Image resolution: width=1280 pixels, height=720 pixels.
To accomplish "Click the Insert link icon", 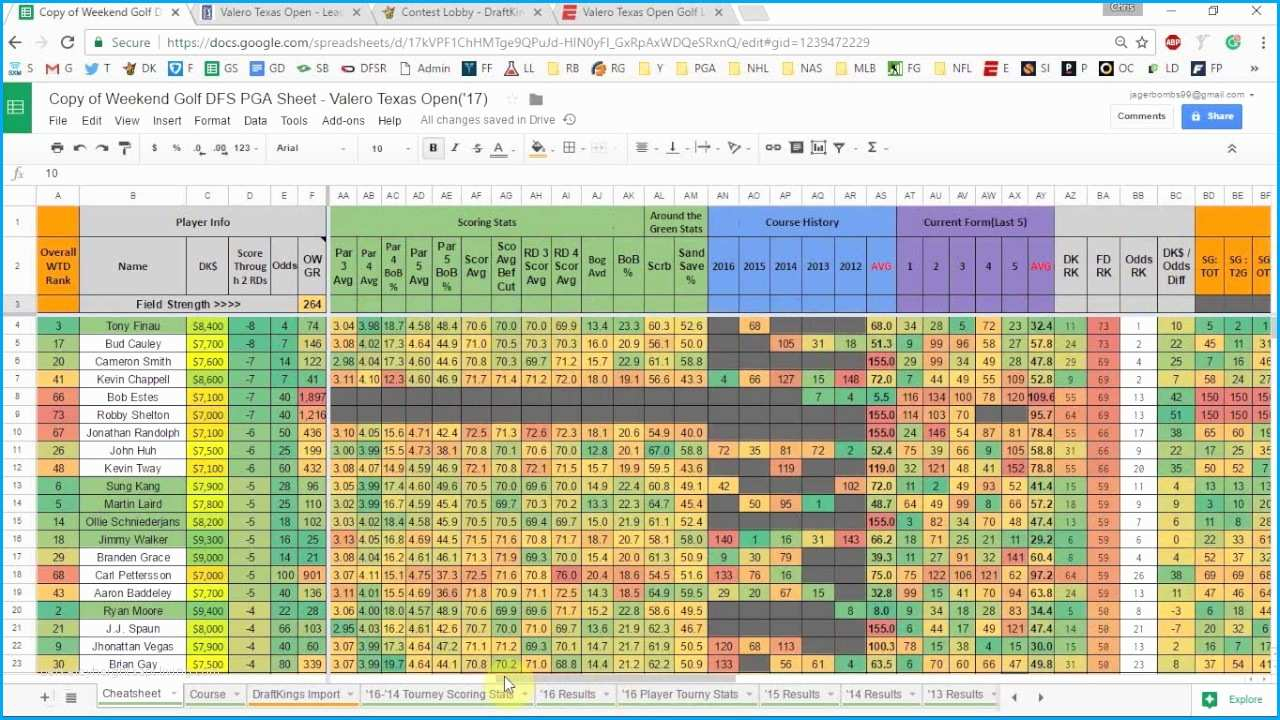I will coord(773,148).
